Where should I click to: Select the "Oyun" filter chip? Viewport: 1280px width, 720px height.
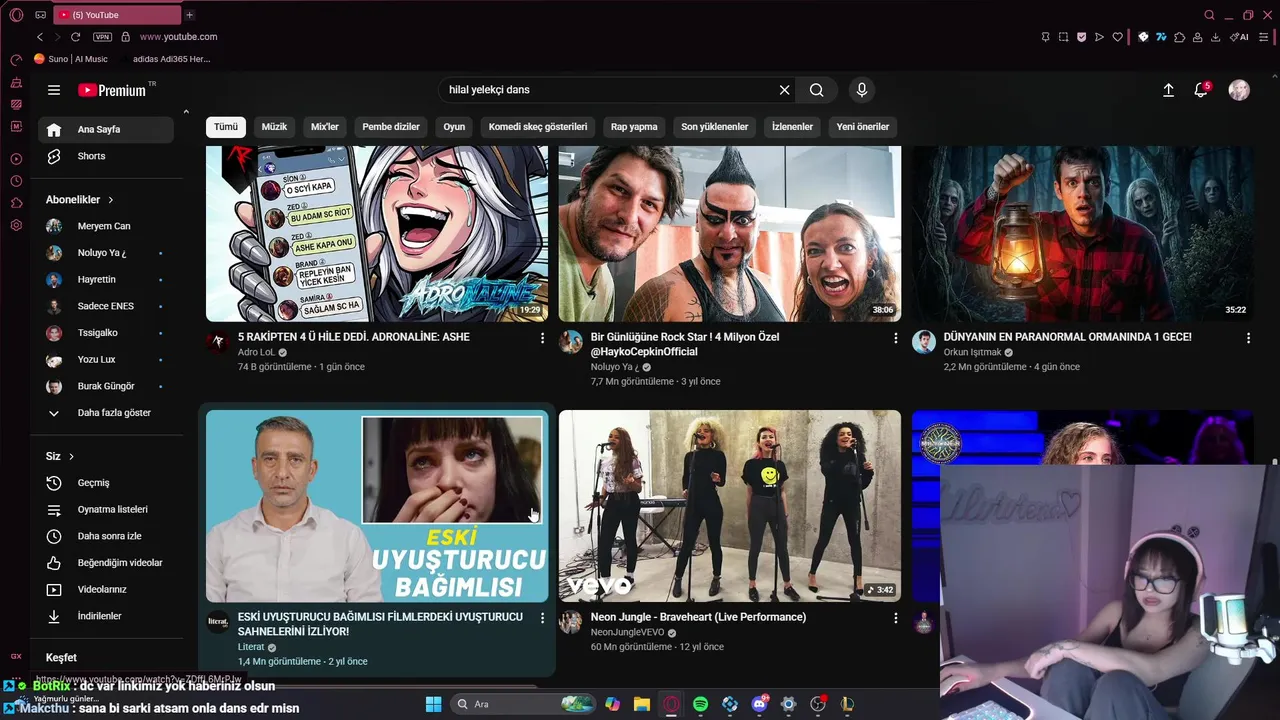454,127
